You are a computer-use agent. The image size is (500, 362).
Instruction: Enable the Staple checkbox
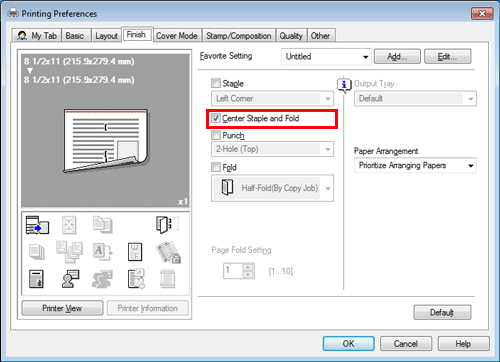216,83
